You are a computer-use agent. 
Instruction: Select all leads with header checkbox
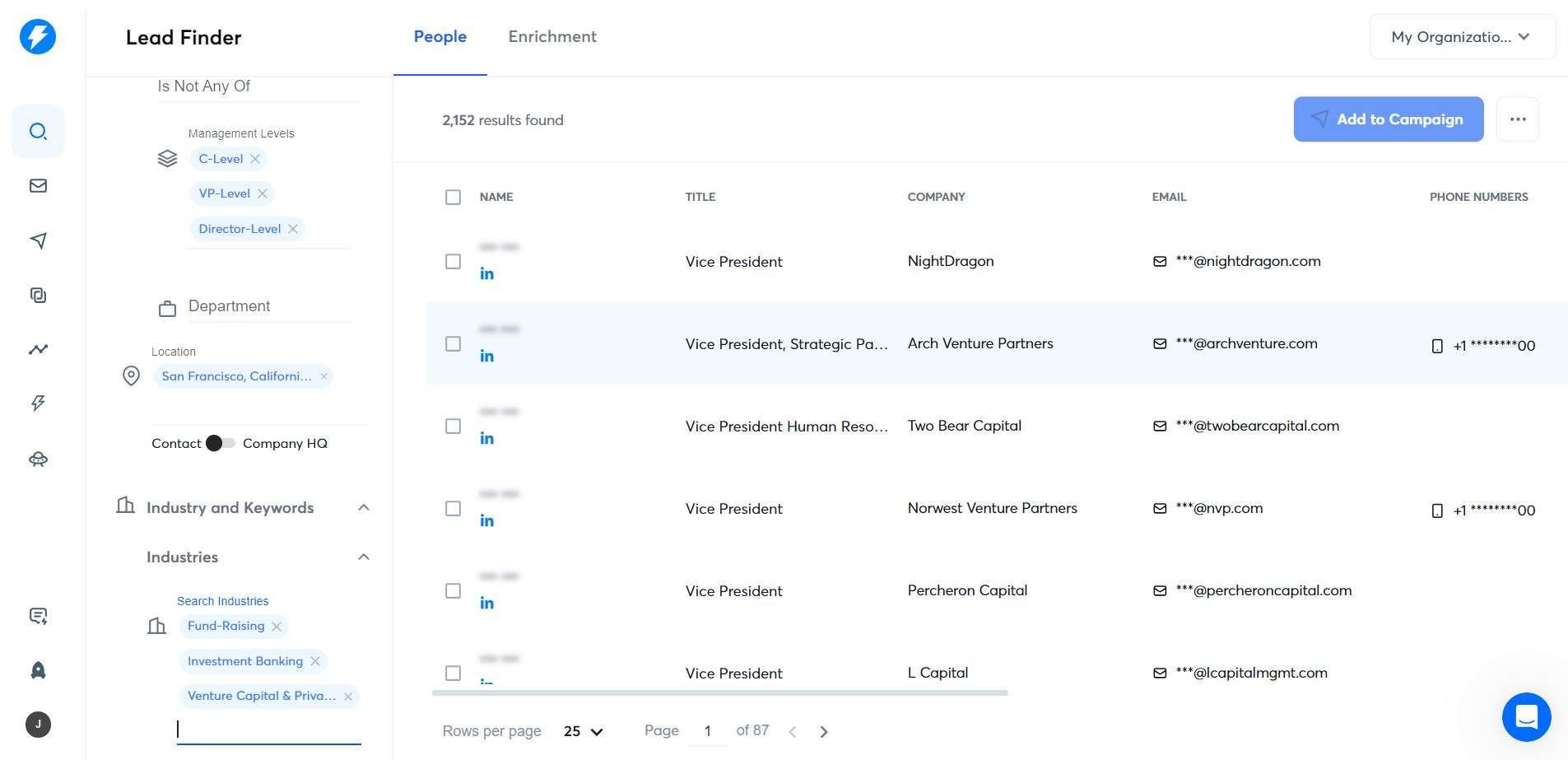(453, 197)
